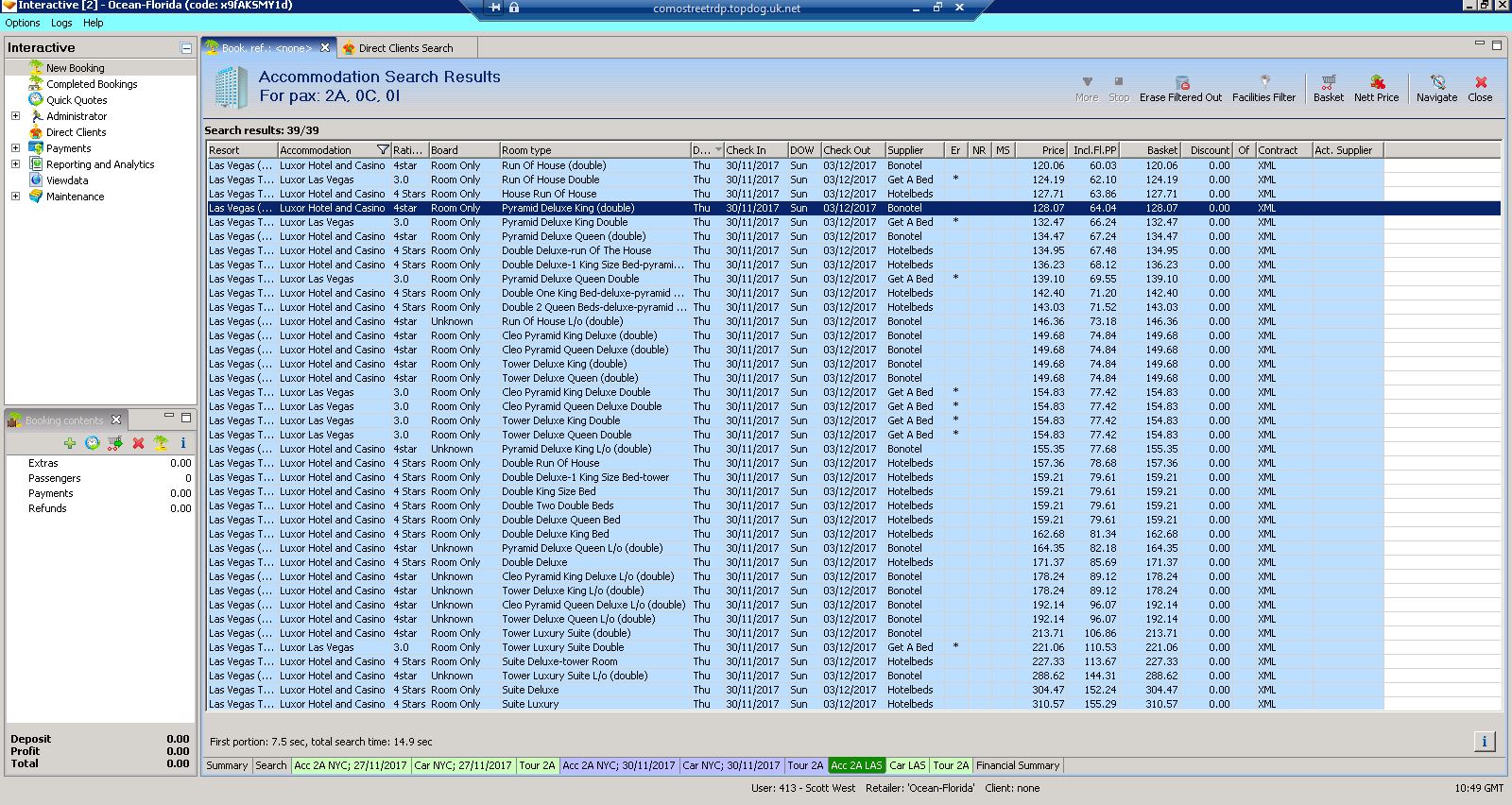Click red X delete icon in Booking contents
This screenshot has height=805, width=1512.
[x=138, y=443]
